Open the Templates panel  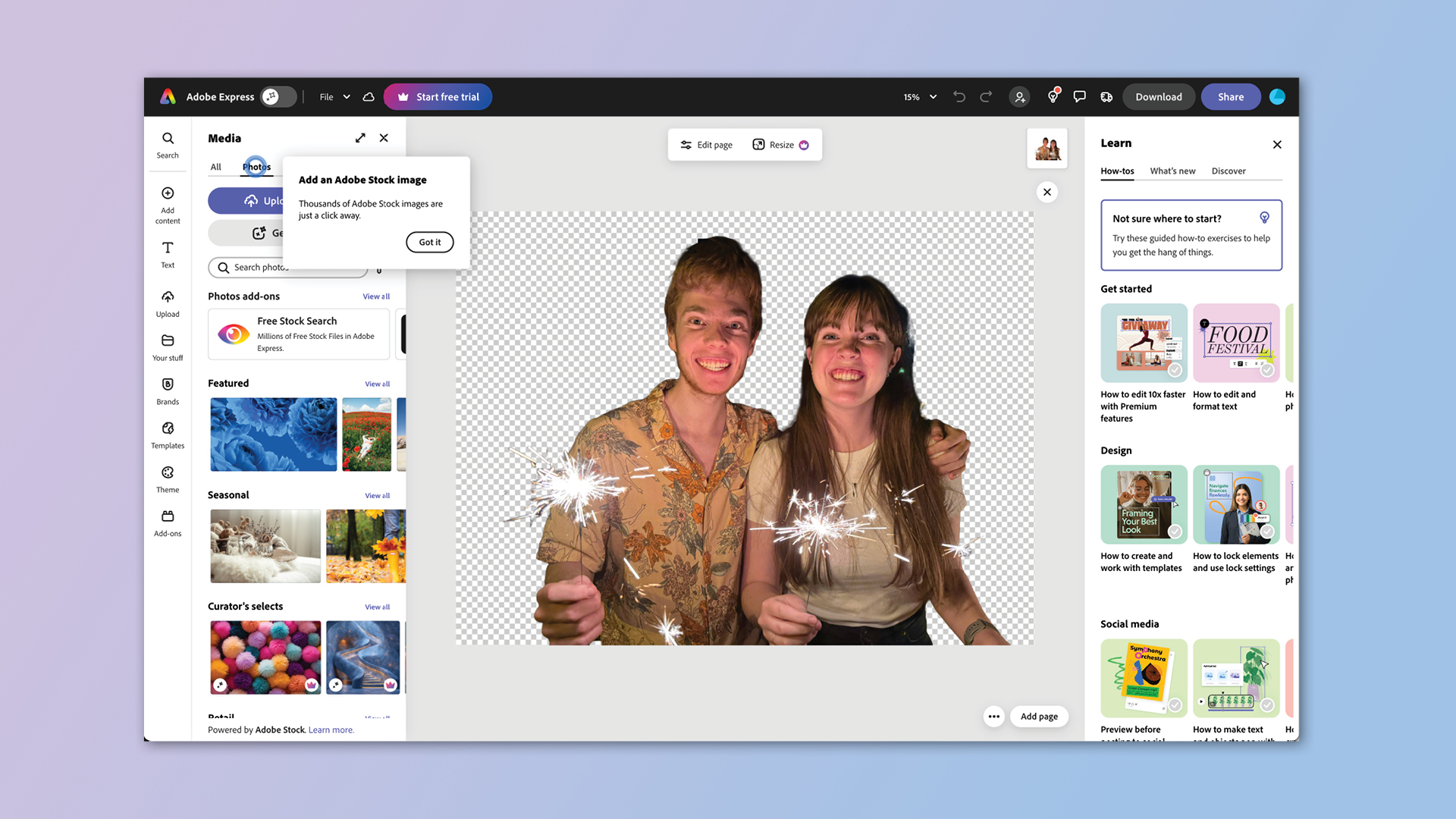click(x=167, y=435)
